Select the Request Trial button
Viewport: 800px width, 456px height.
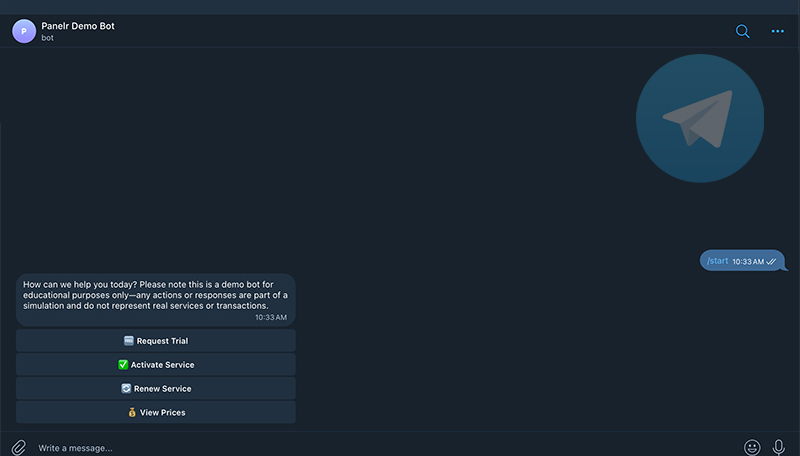click(x=156, y=341)
